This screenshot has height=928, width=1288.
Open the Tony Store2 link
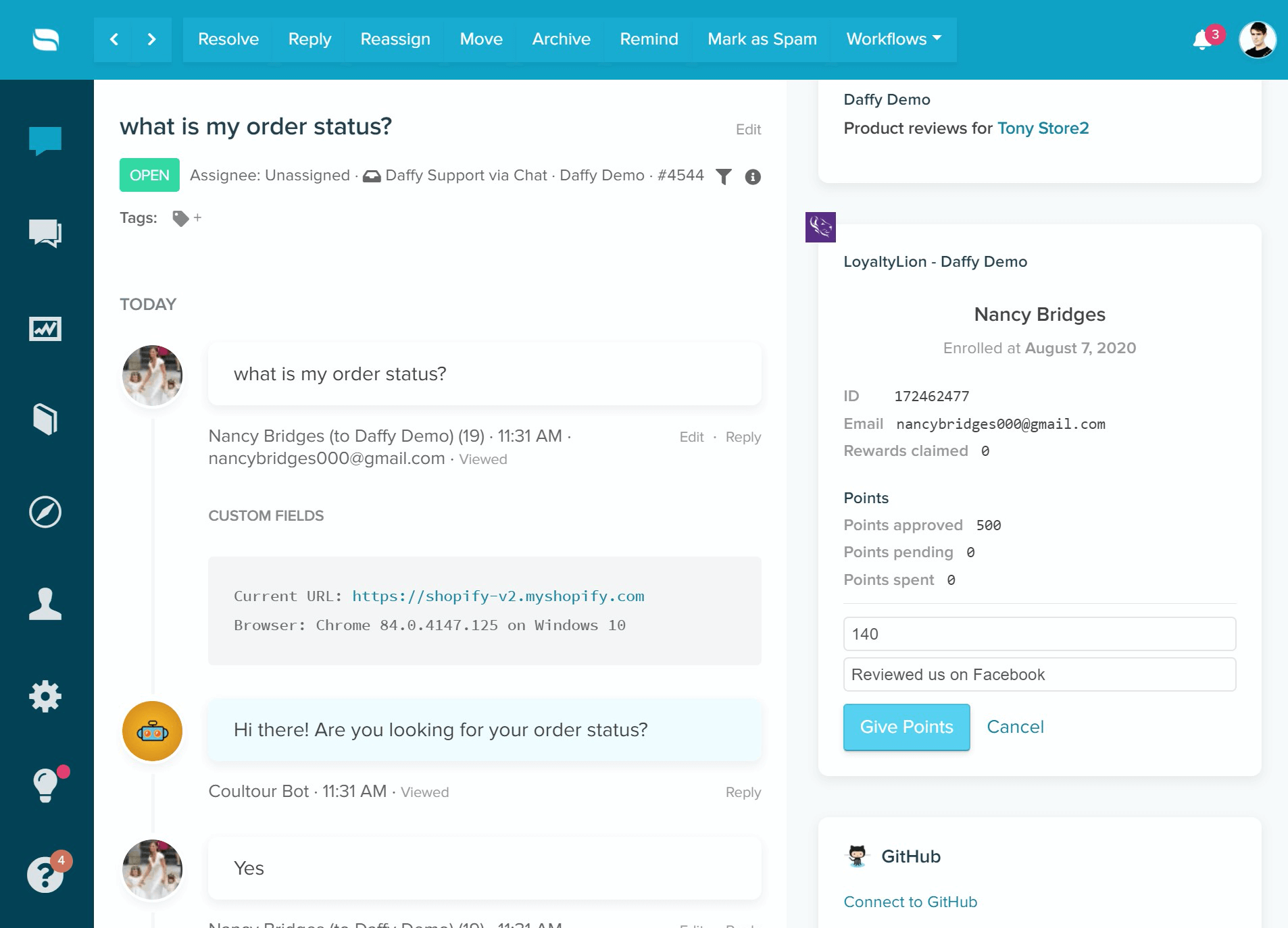[x=1043, y=128]
